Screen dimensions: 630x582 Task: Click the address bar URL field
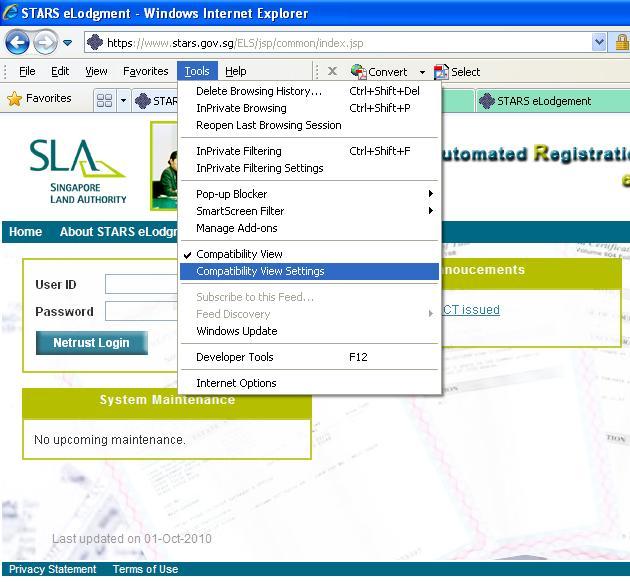coord(338,43)
